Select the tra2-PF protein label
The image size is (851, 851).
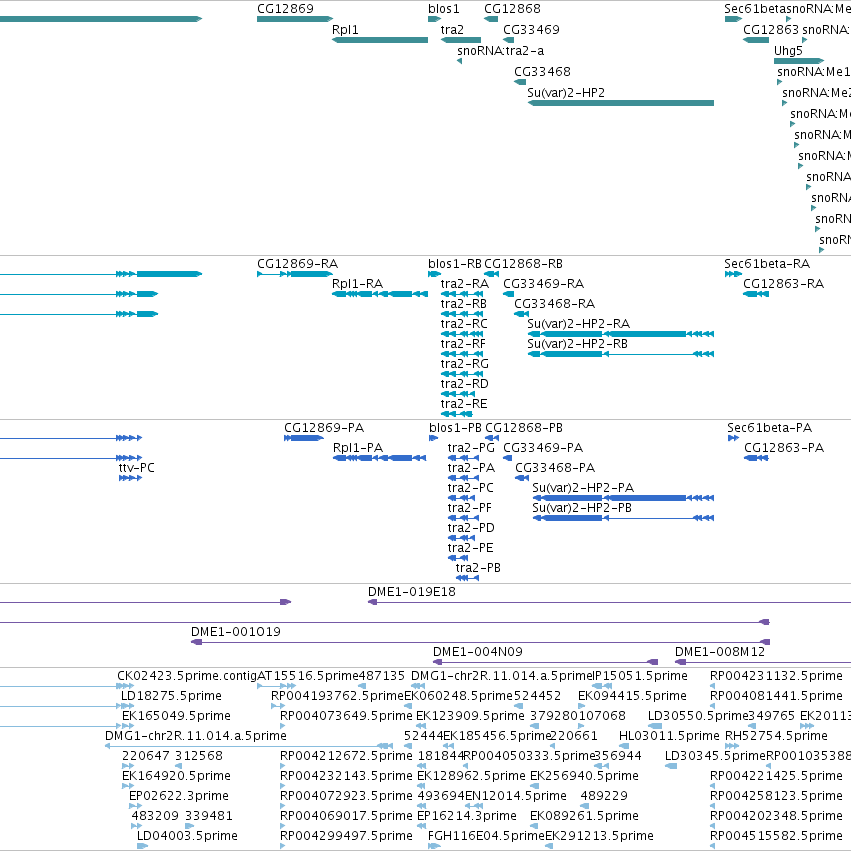pos(469,508)
